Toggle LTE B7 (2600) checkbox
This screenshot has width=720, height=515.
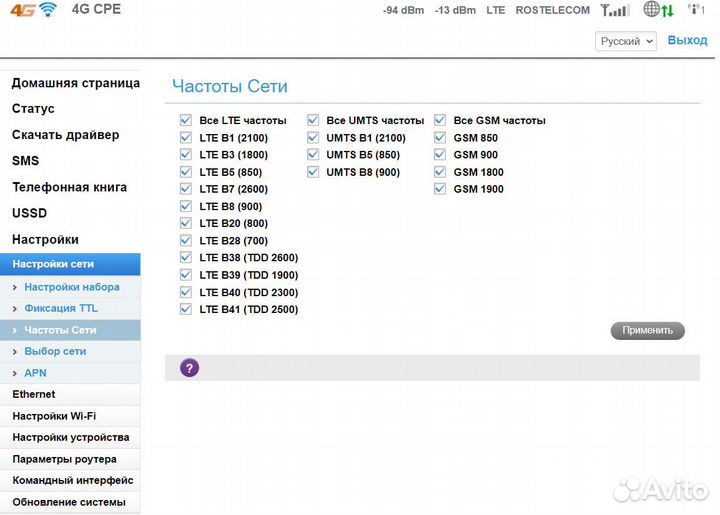point(186,189)
